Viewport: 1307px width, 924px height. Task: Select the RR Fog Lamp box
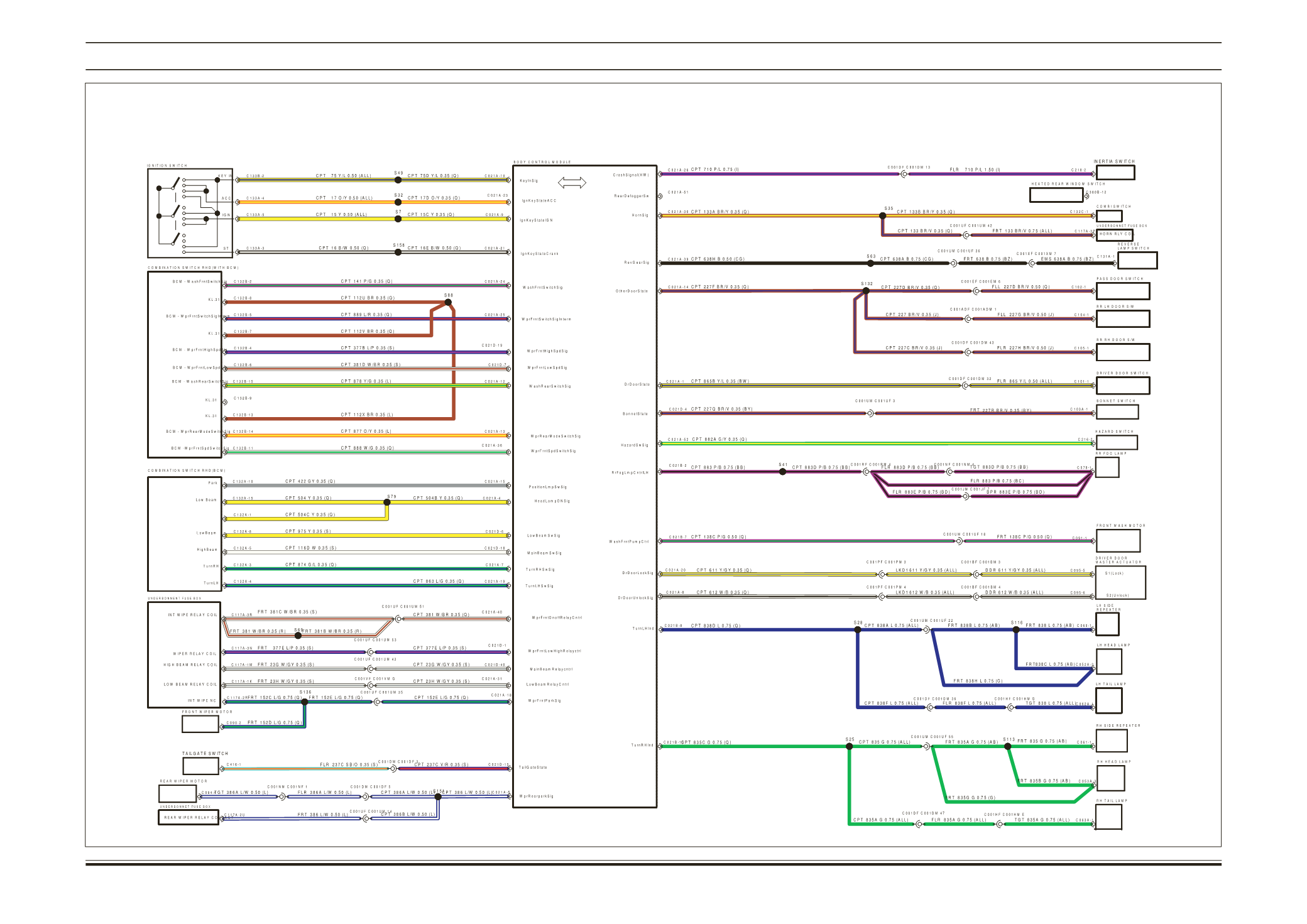(x=1107, y=467)
